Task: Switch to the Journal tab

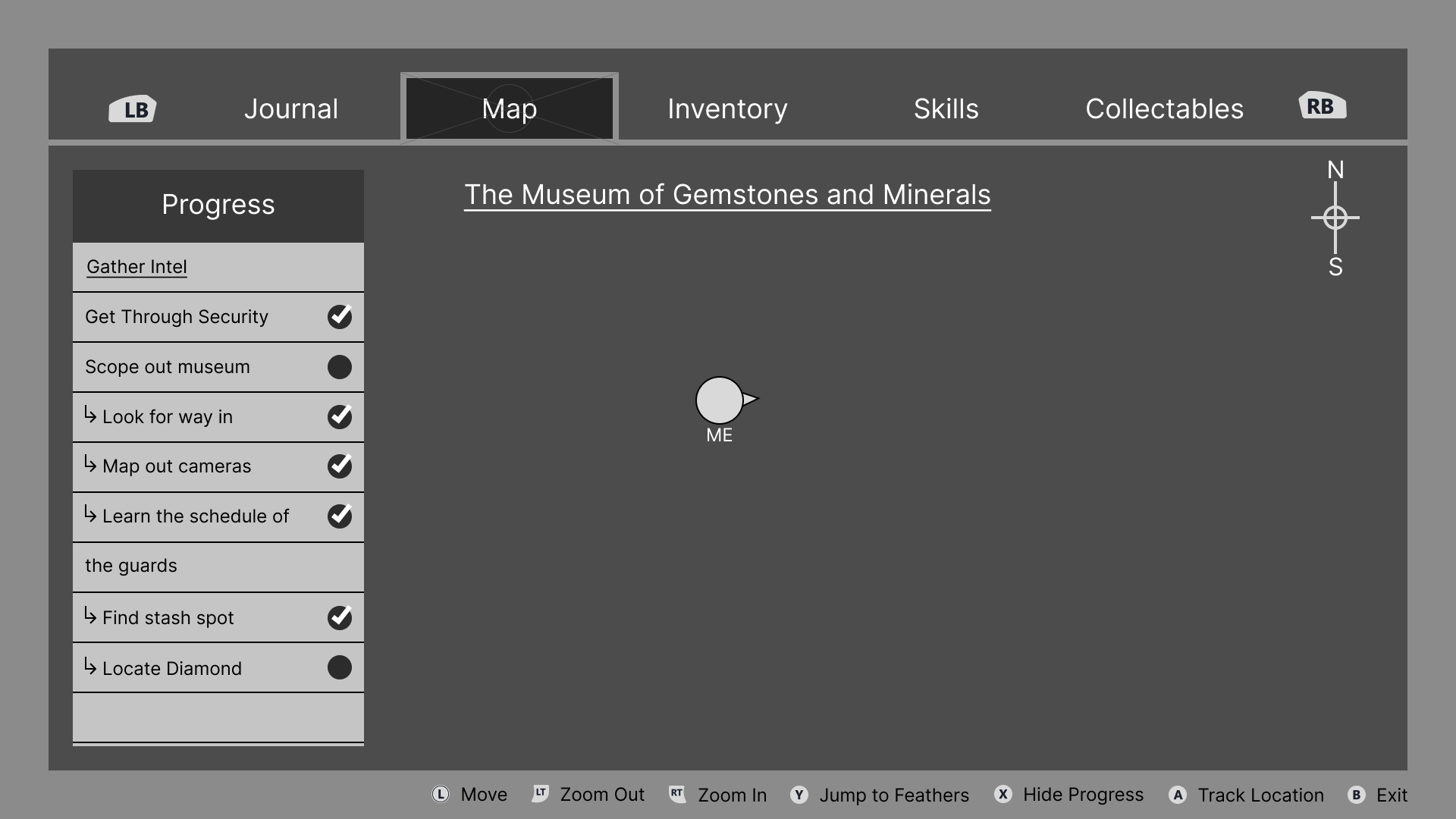Action: 291,109
